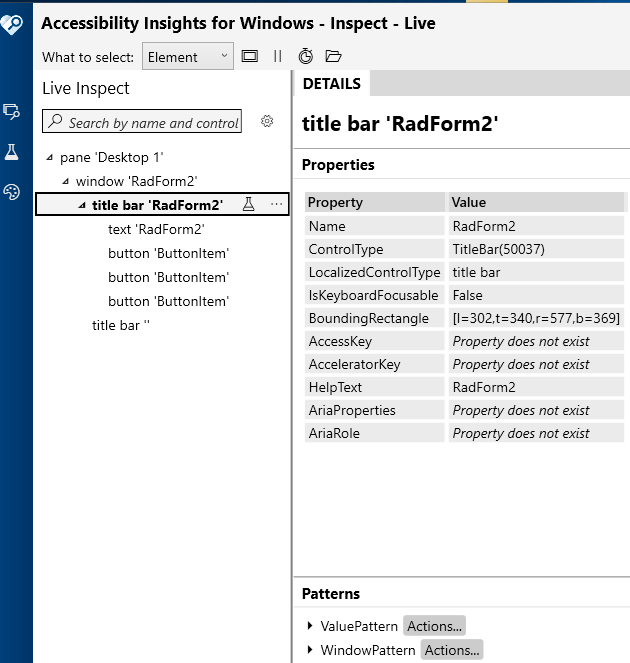
Task: Click the AcceleratorKey property name cell
Action: pyautogui.click(x=374, y=364)
